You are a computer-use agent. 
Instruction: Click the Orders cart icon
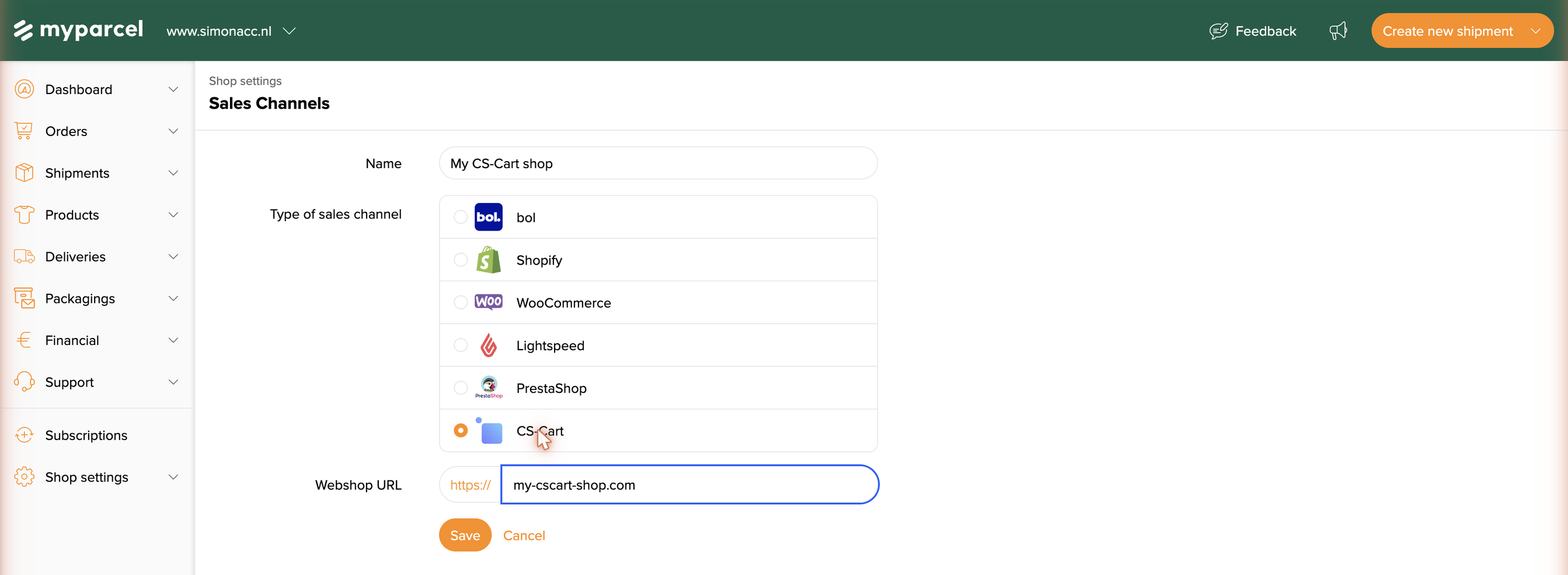point(25,131)
